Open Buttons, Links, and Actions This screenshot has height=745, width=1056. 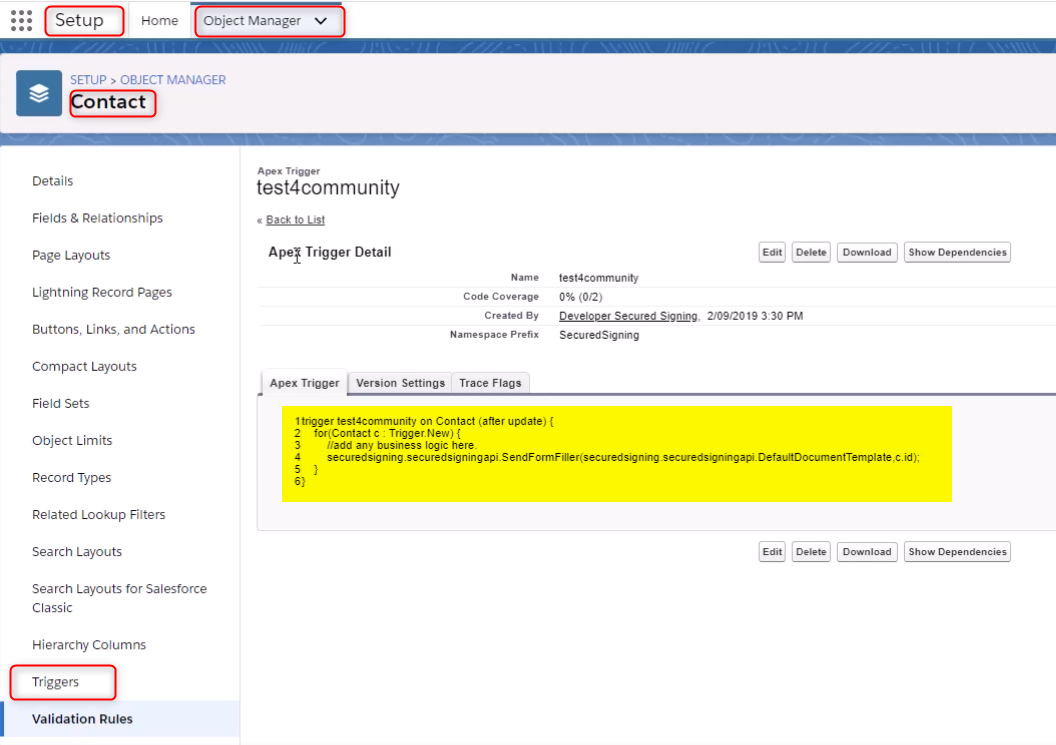pos(113,329)
